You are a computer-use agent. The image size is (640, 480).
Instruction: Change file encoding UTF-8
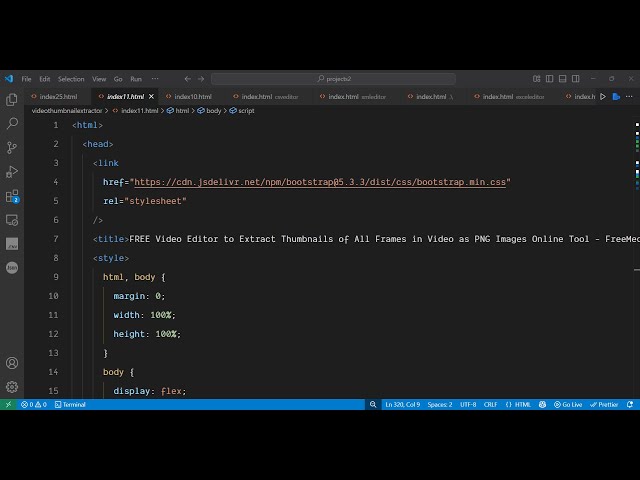pyautogui.click(x=468, y=404)
